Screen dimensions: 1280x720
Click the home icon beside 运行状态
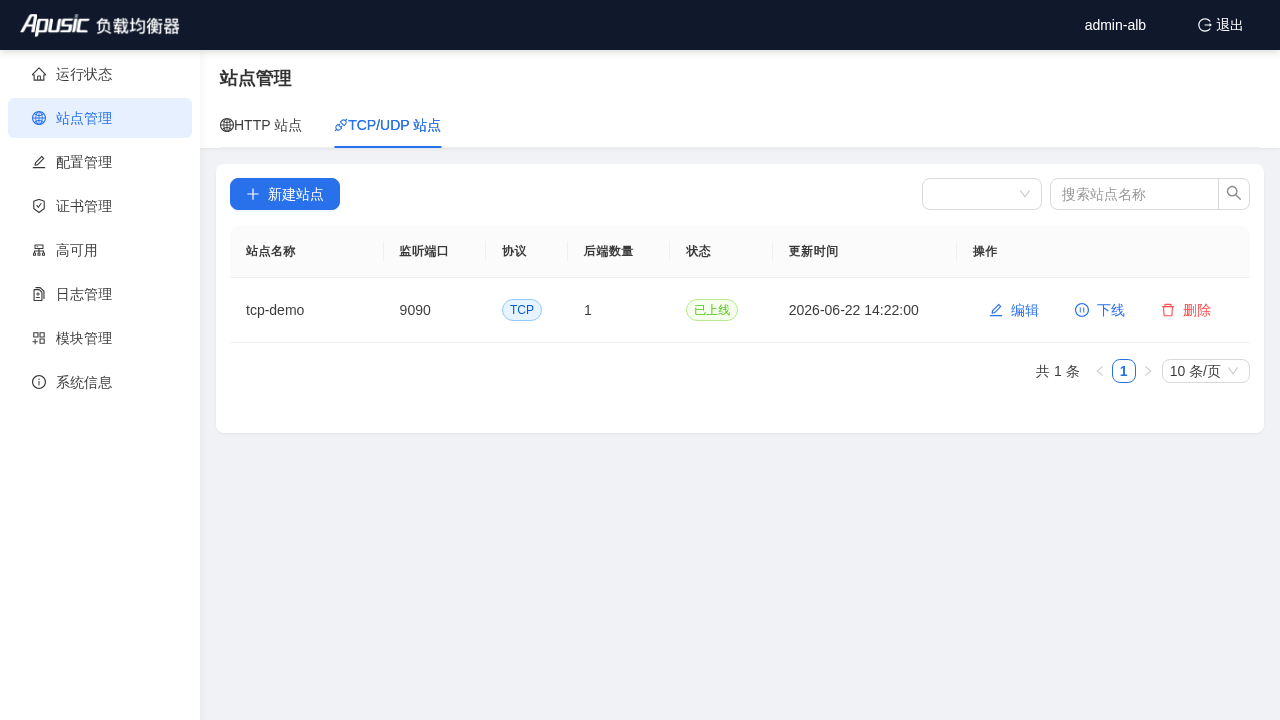coord(39,74)
